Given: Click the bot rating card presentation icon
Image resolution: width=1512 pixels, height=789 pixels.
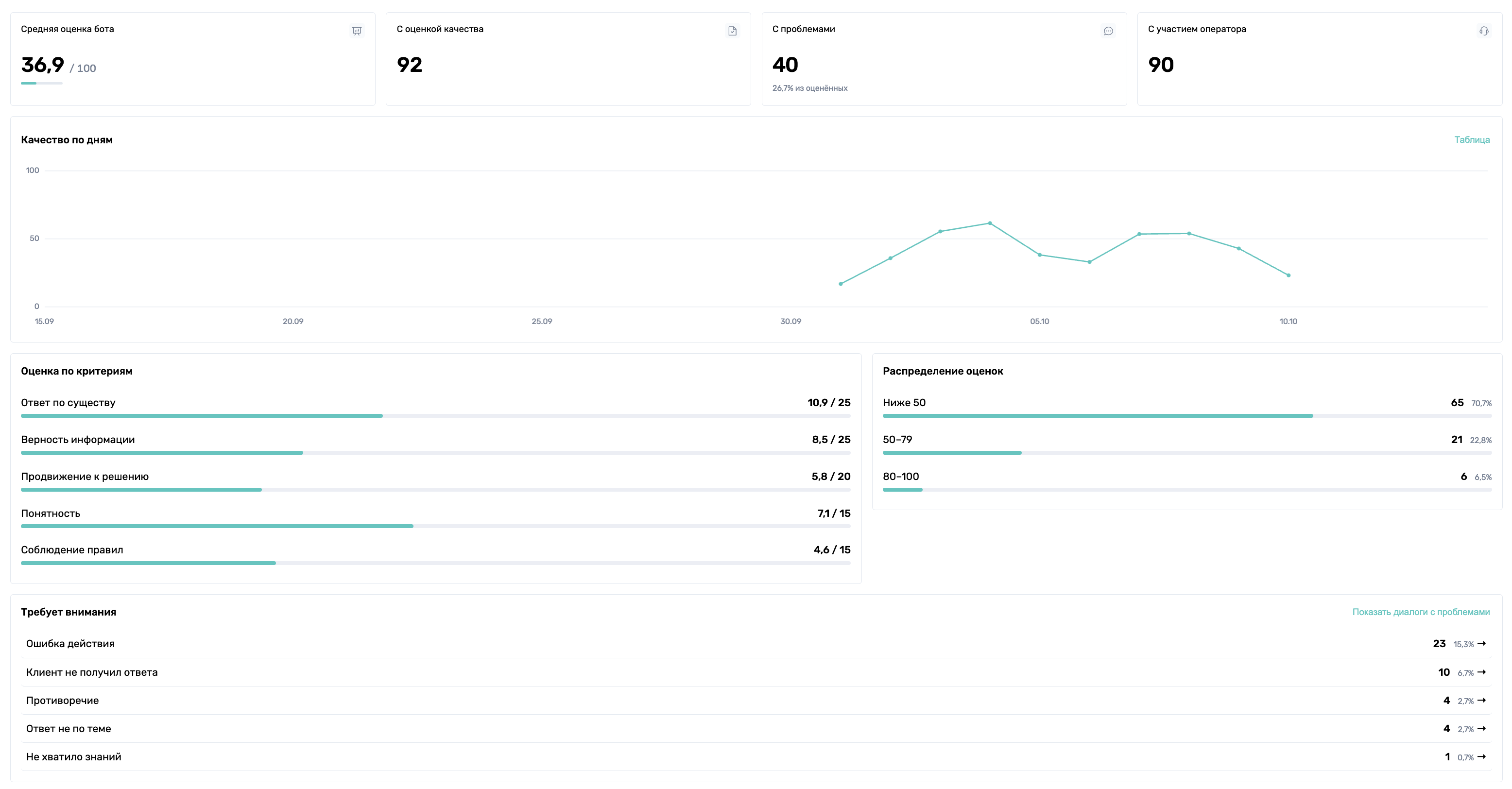Looking at the screenshot, I should 356,31.
